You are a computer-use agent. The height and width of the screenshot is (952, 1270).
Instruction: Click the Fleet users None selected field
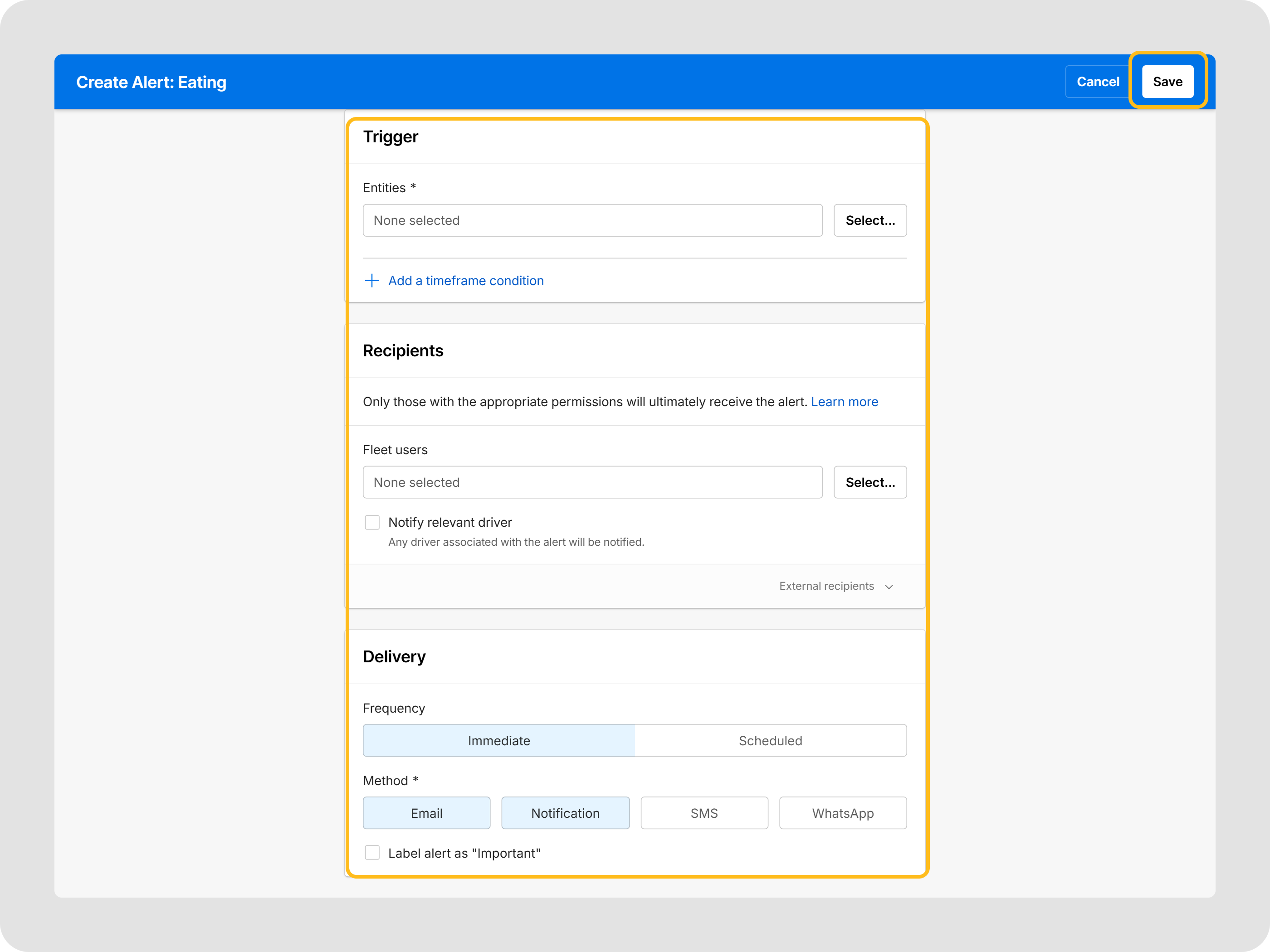coord(592,482)
